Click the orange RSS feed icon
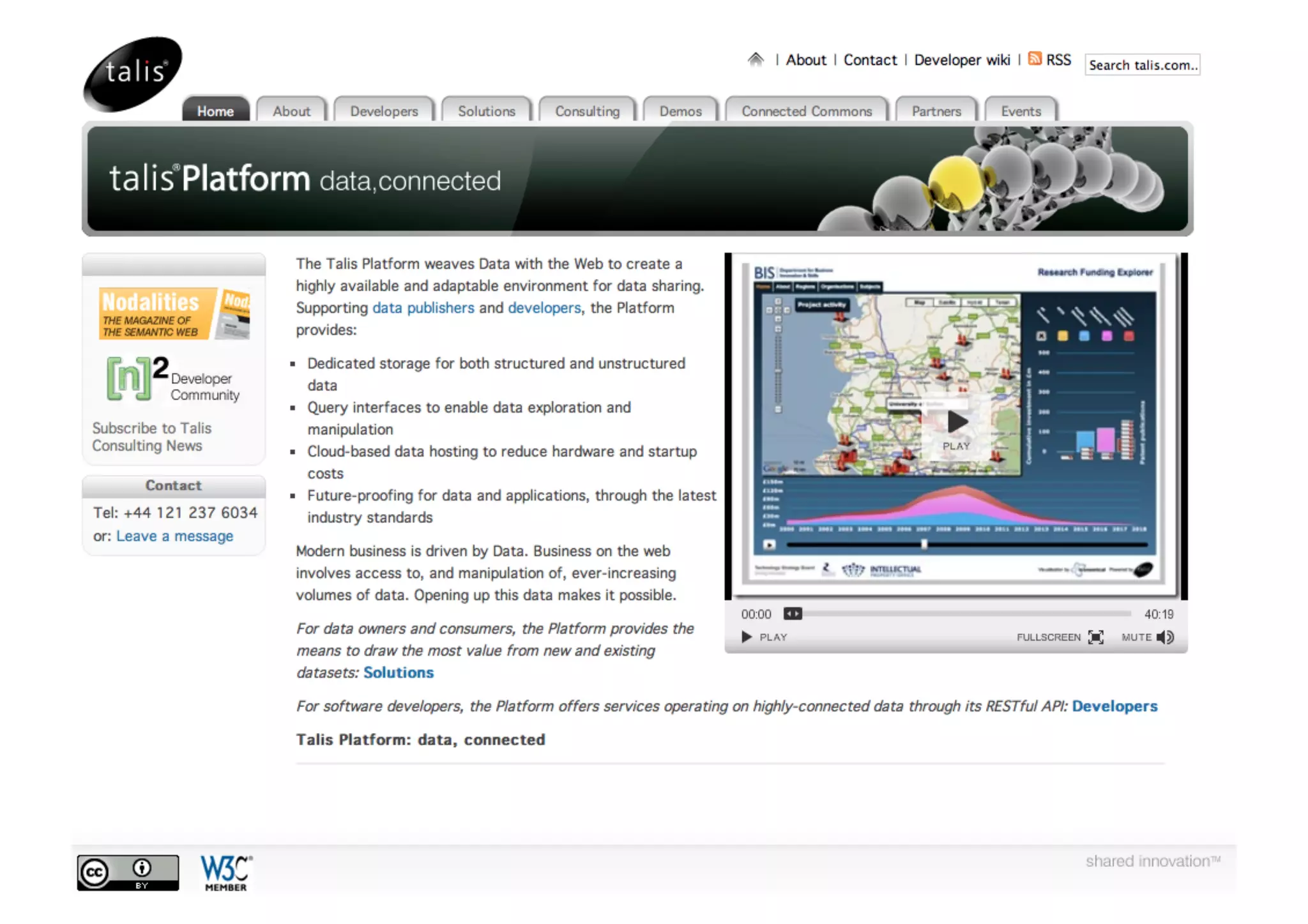 pos(1035,59)
